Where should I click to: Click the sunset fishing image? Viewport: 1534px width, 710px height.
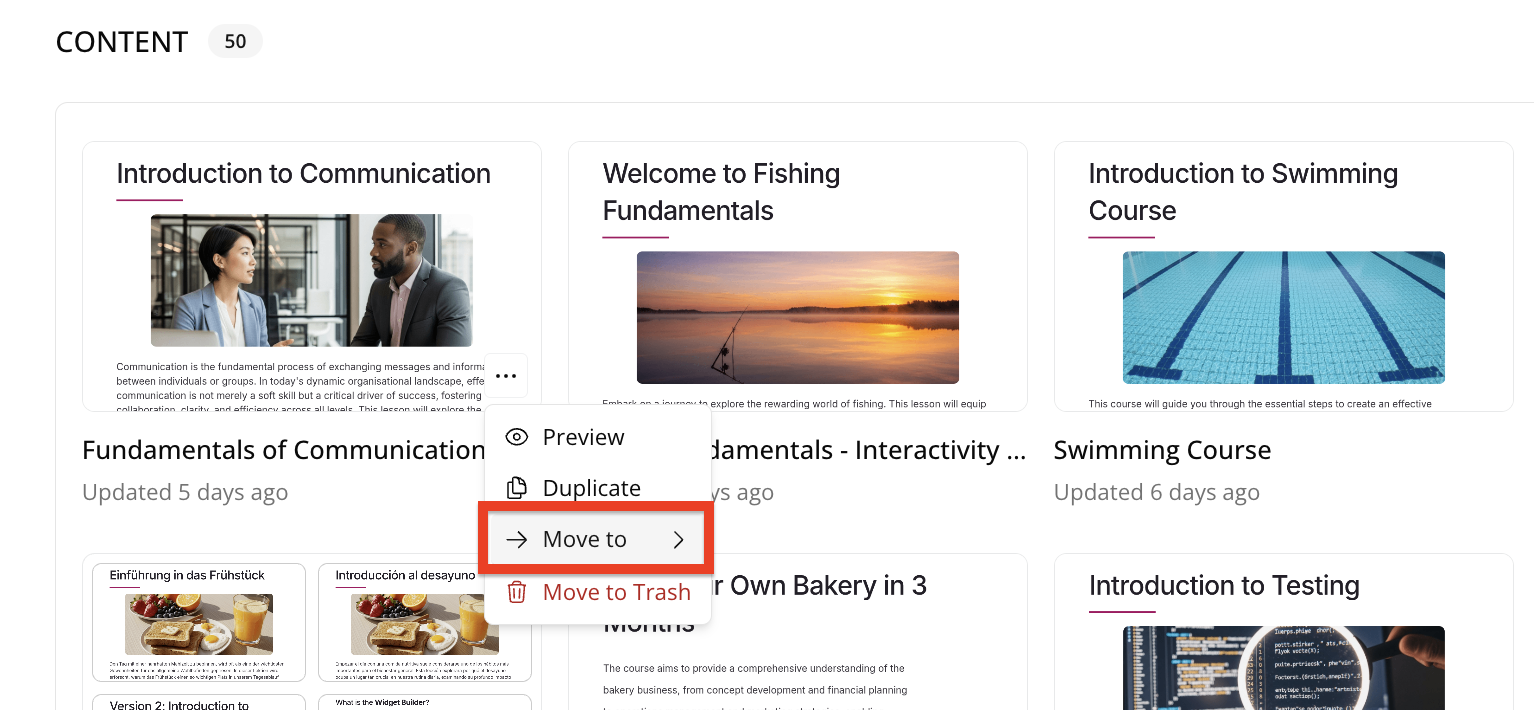797,317
